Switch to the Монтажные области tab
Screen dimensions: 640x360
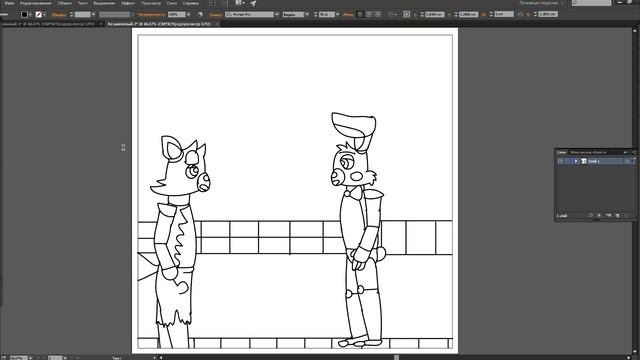coord(588,152)
